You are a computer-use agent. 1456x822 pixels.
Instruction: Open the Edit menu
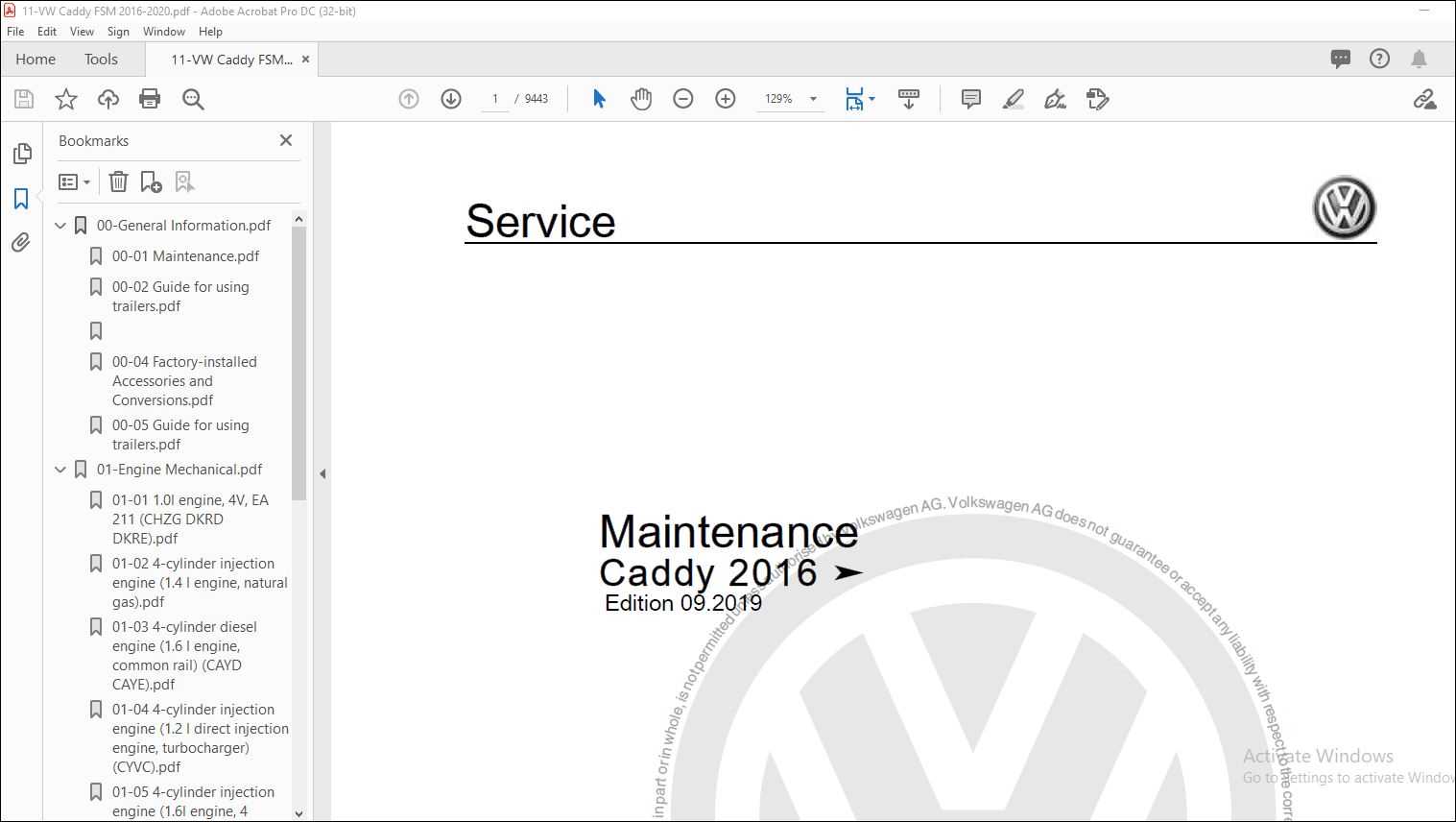pyautogui.click(x=47, y=32)
